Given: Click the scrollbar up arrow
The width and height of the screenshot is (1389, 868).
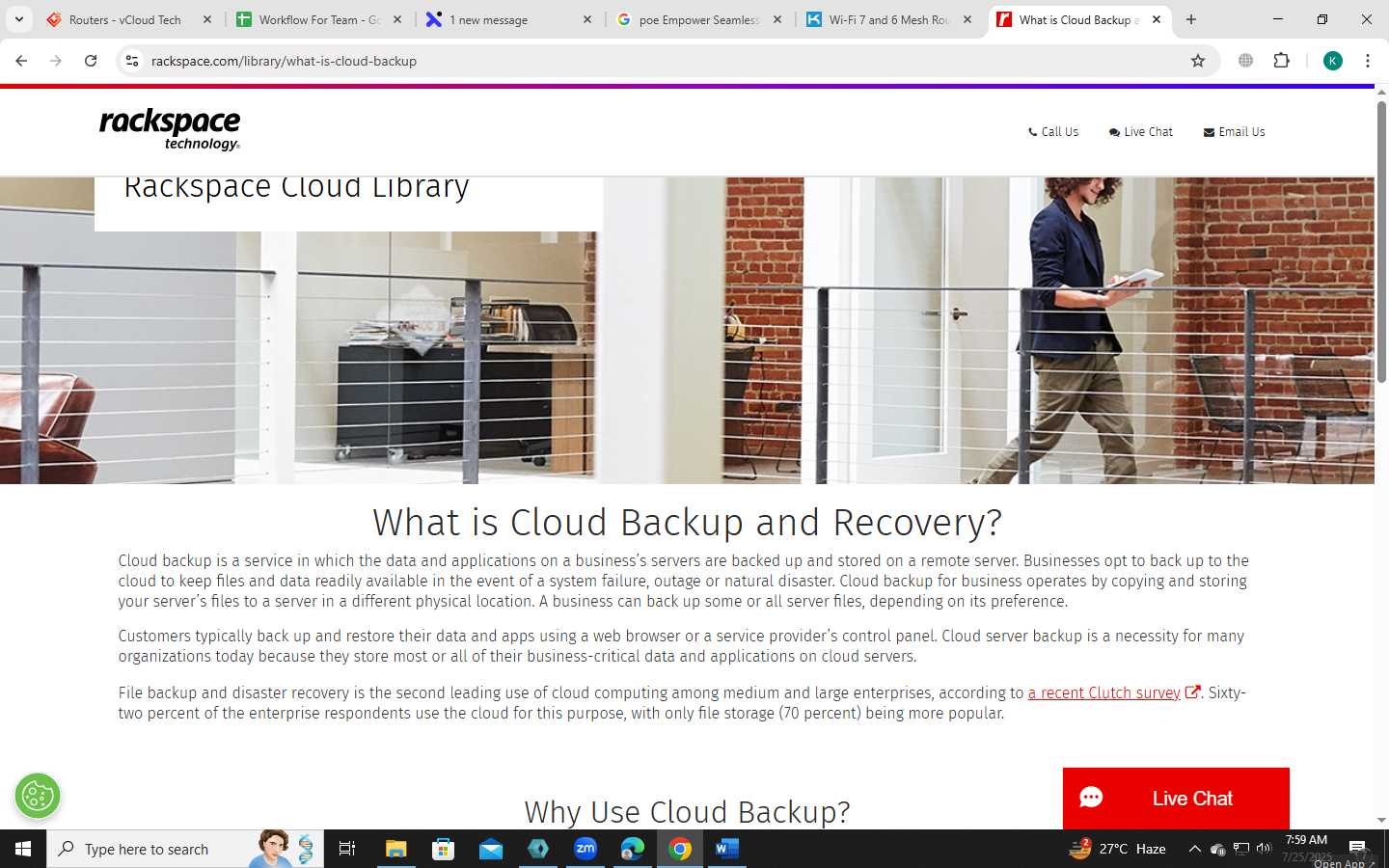Looking at the screenshot, I should point(1381,93).
